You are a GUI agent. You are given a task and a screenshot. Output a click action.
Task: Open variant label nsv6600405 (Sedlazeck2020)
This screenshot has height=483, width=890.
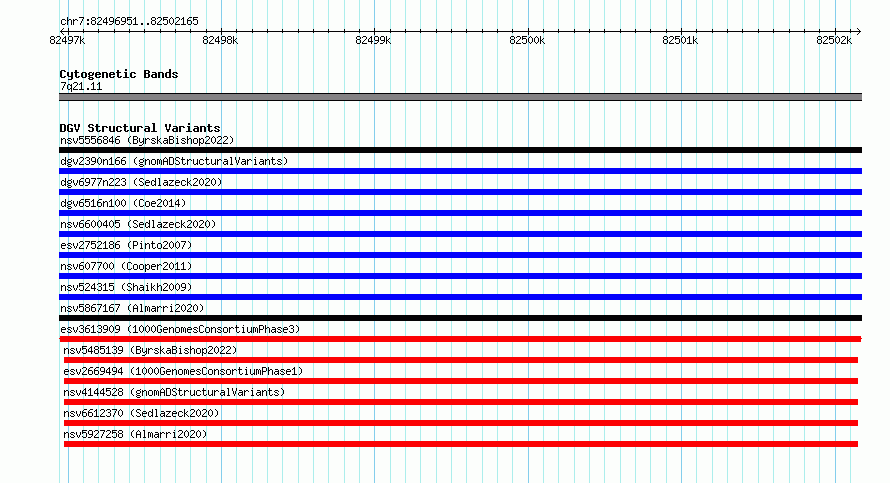(x=138, y=224)
